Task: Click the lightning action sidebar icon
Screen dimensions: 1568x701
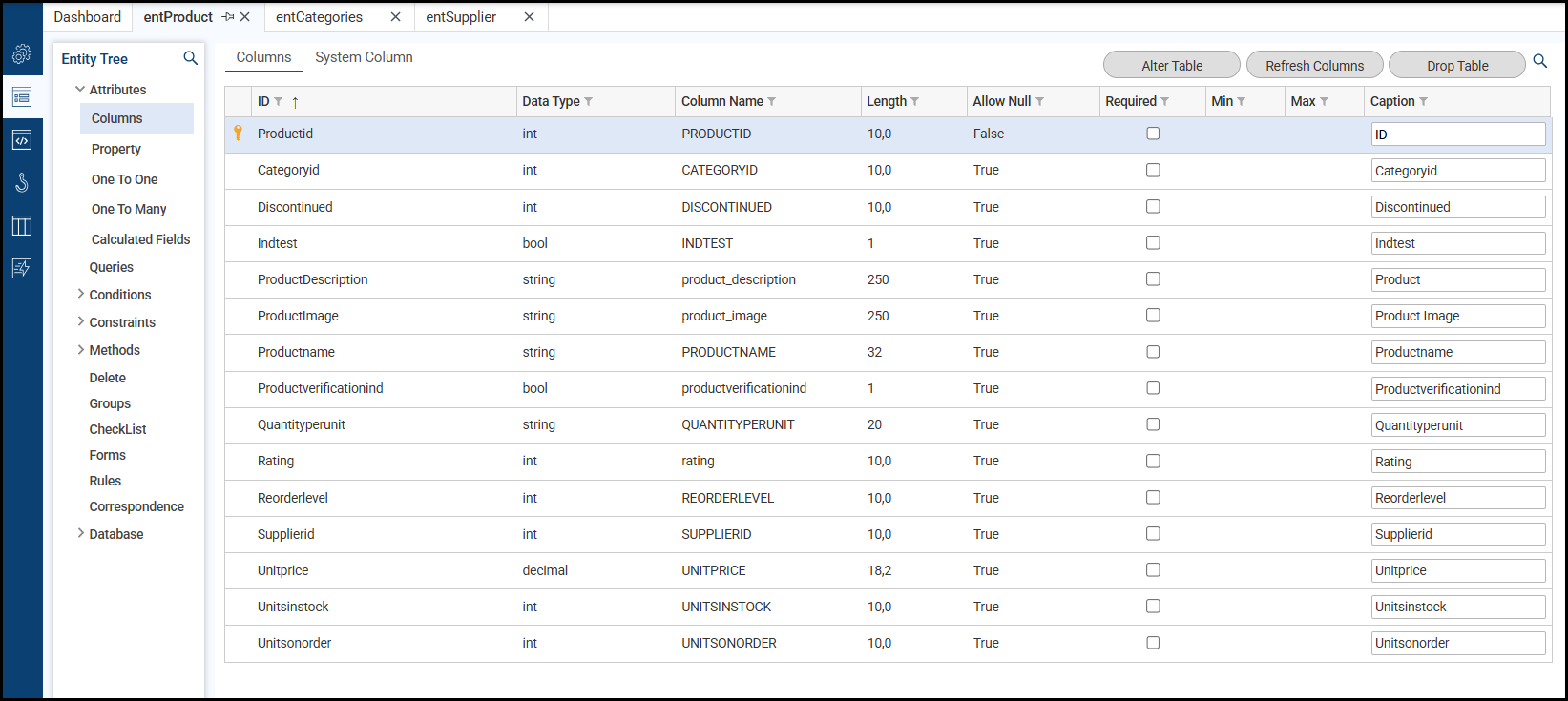Action: tap(22, 269)
